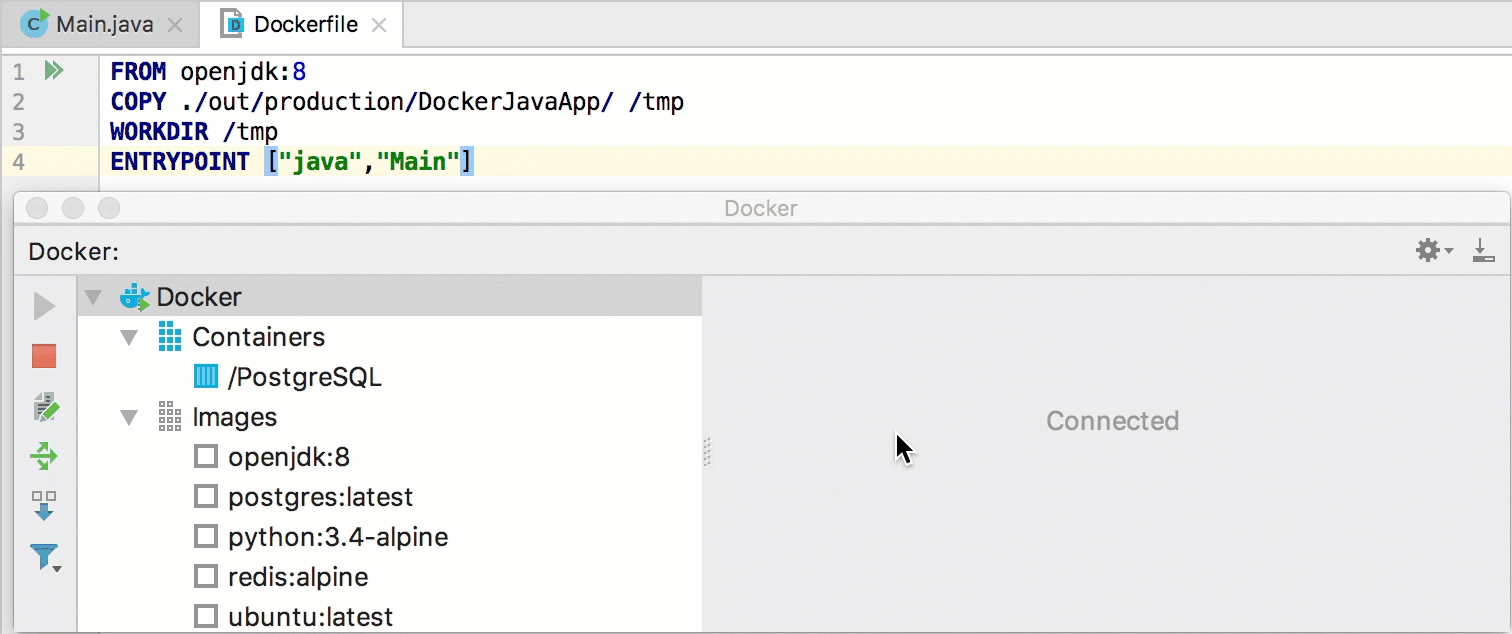
Task: Collapse the Images tree node
Action: point(128,417)
